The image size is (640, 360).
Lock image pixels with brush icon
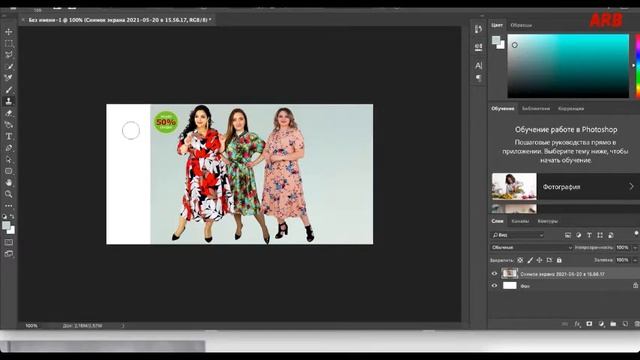[530, 260]
